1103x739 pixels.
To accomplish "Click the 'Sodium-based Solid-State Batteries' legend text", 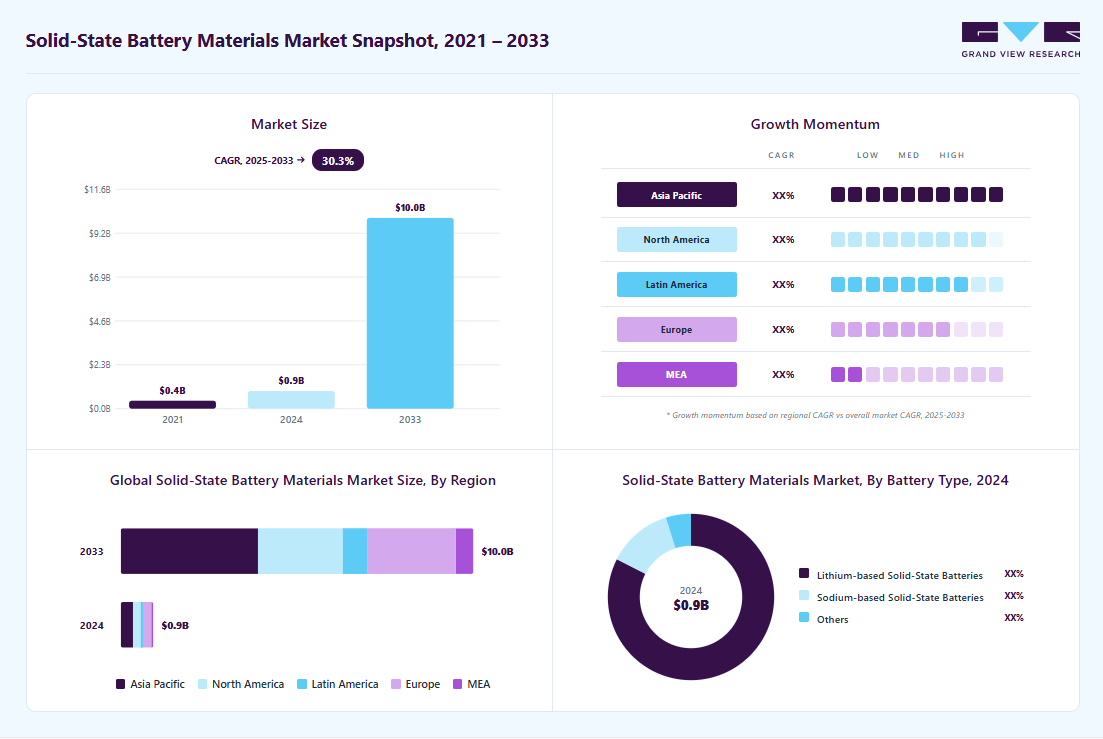I will [900, 597].
